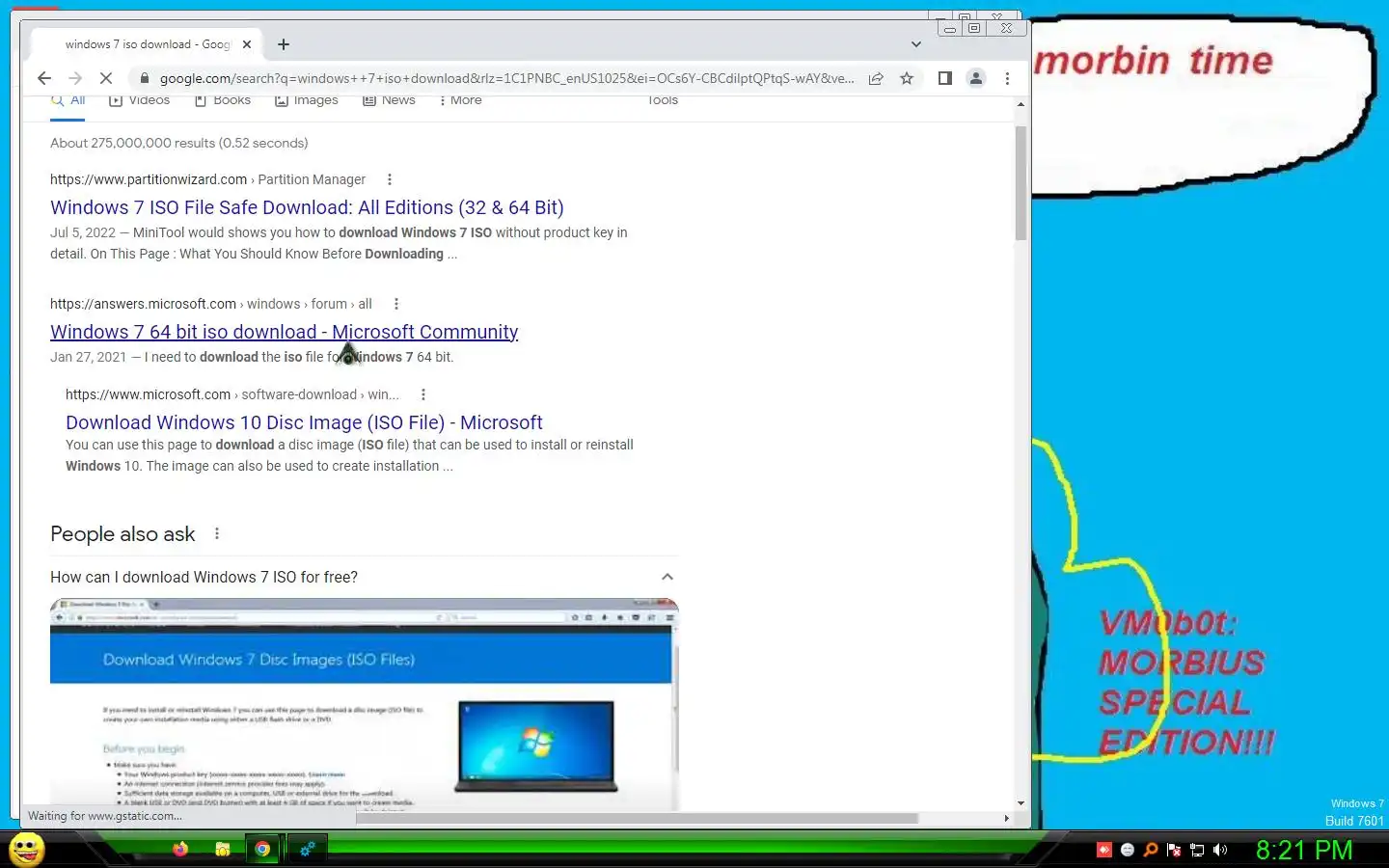Screen dimensions: 1389x868
Task: Open options for the partitionwizard.com result
Action: [390, 179]
